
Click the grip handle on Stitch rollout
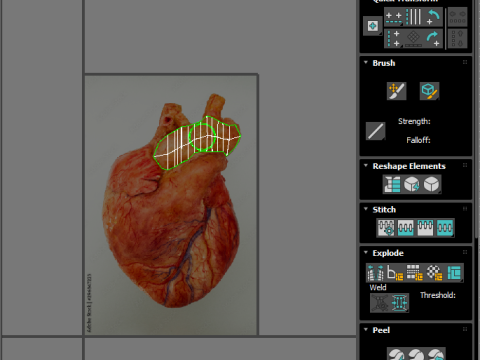click(x=465, y=209)
